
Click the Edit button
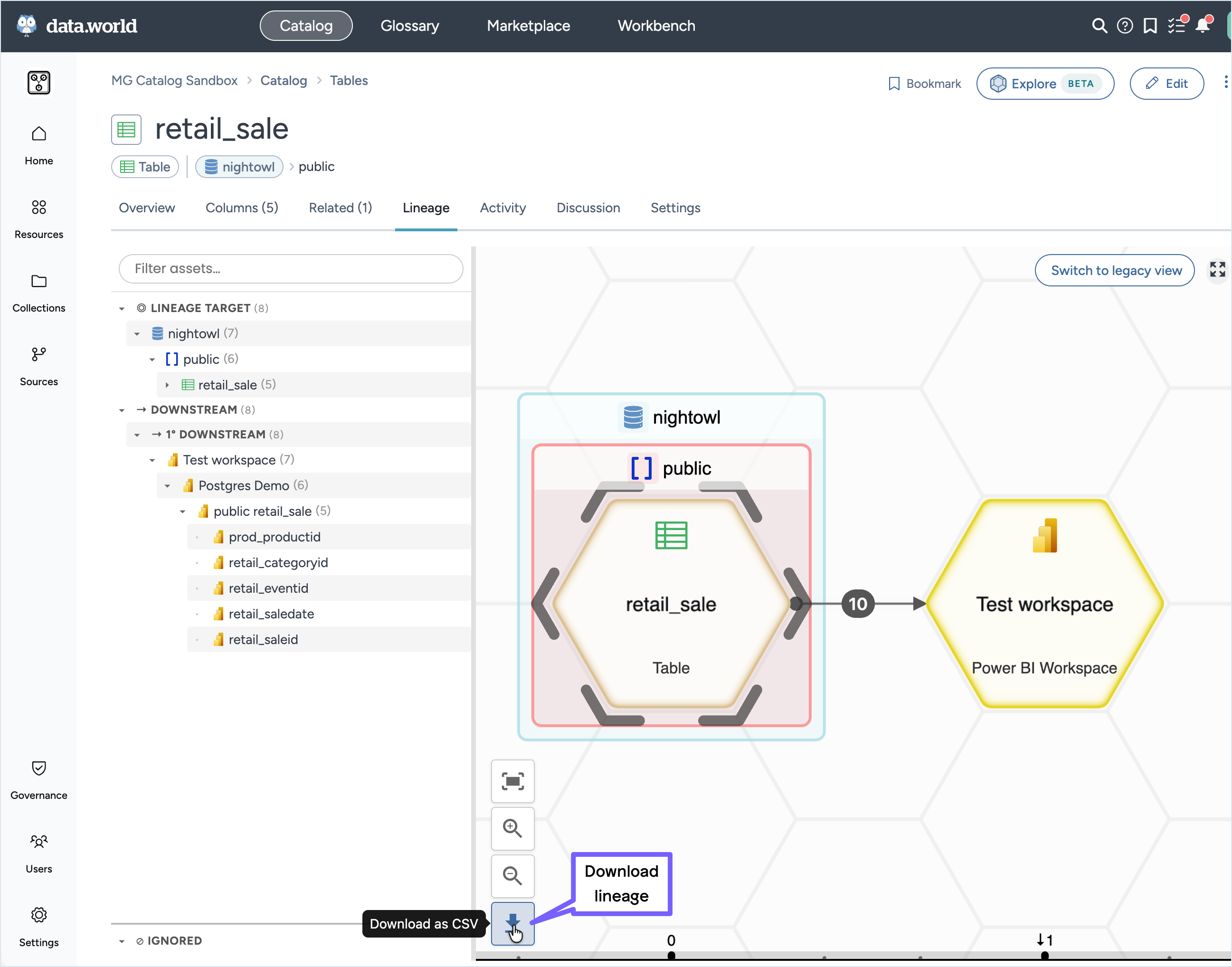(x=1166, y=84)
